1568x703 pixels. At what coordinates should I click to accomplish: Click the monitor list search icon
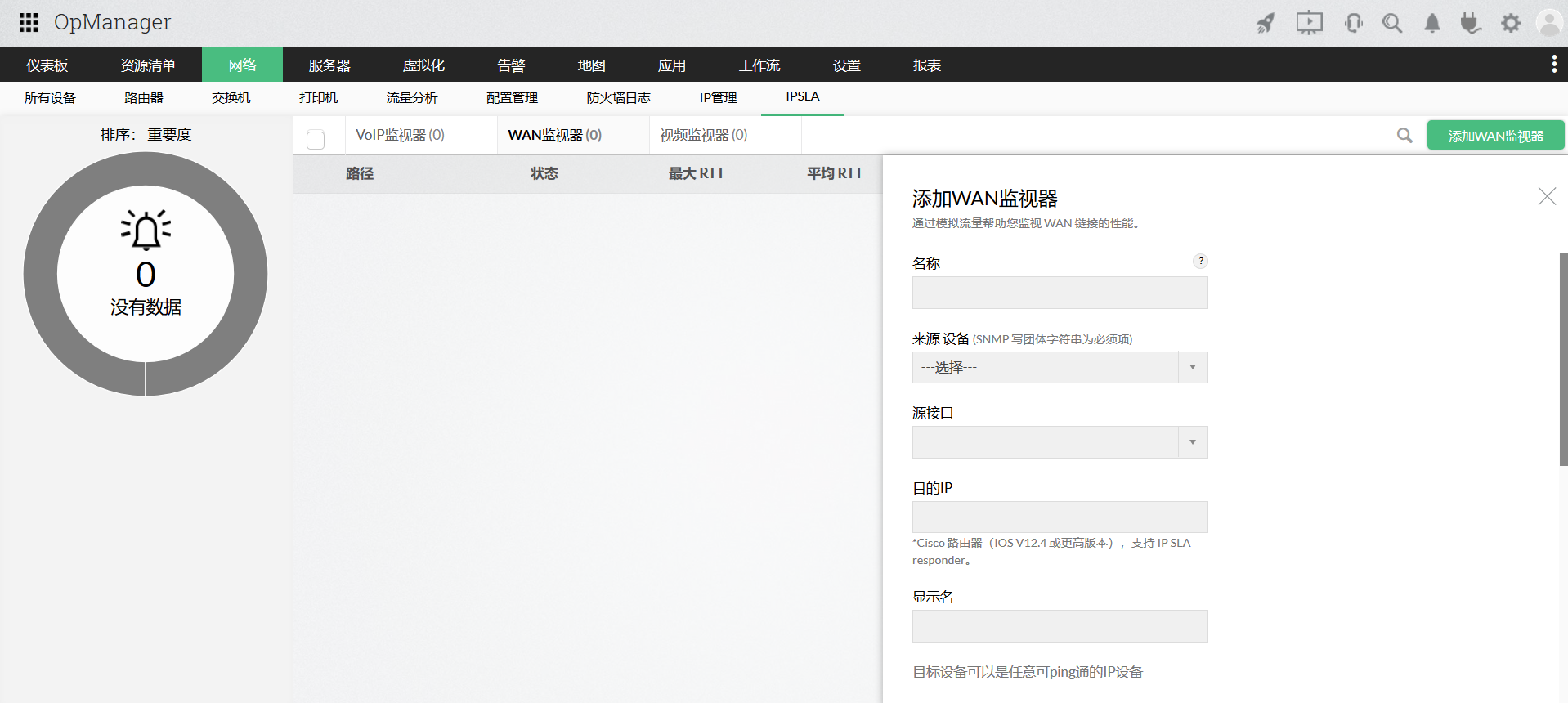coord(1404,135)
